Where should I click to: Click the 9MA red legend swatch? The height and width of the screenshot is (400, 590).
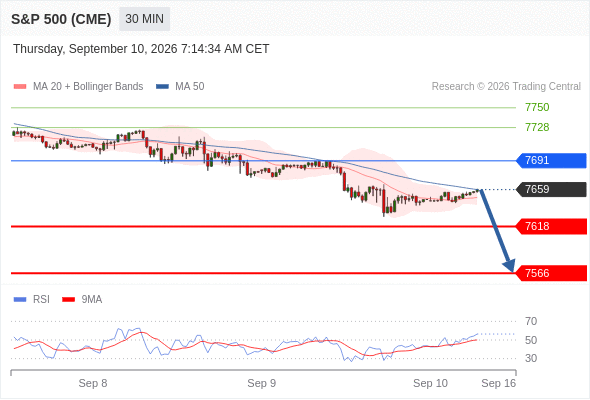coord(68,300)
